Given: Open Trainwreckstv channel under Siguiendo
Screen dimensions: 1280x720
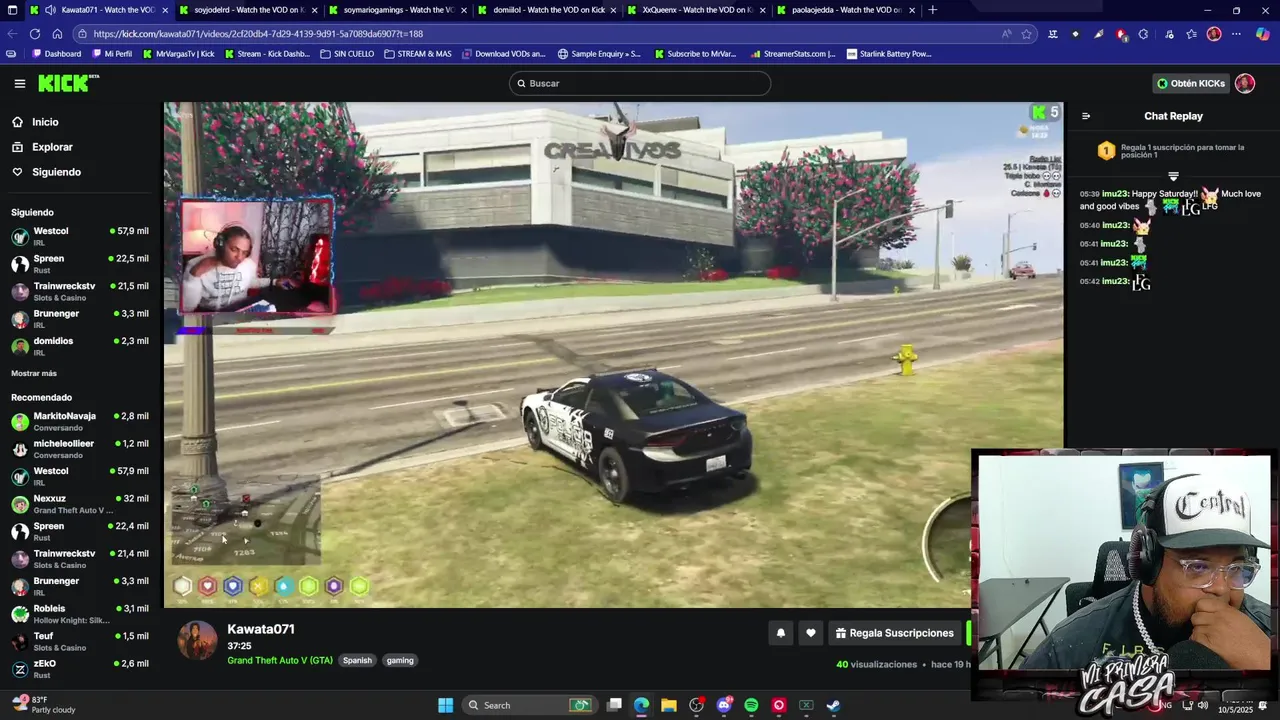Looking at the screenshot, I should (80, 291).
